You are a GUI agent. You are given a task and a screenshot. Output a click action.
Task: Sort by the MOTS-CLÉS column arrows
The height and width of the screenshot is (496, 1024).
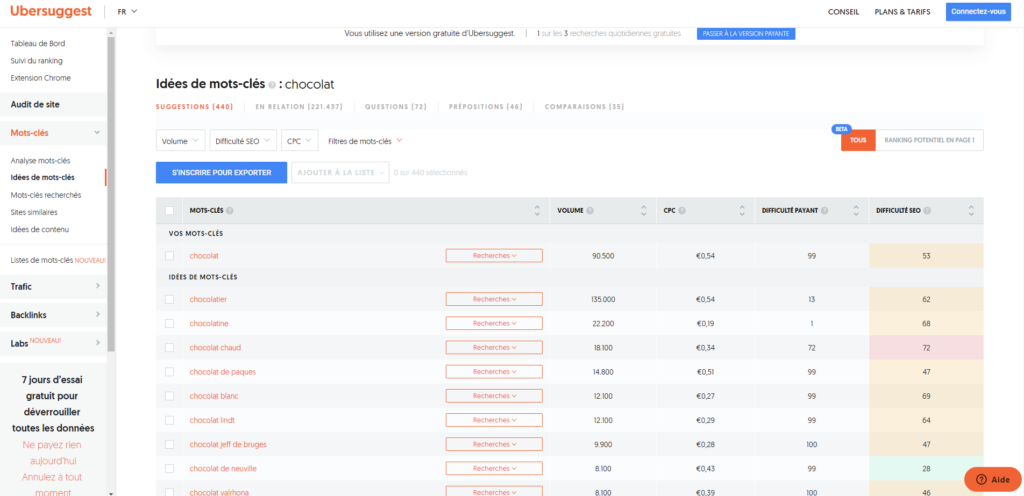pyautogui.click(x=537, y=211)
